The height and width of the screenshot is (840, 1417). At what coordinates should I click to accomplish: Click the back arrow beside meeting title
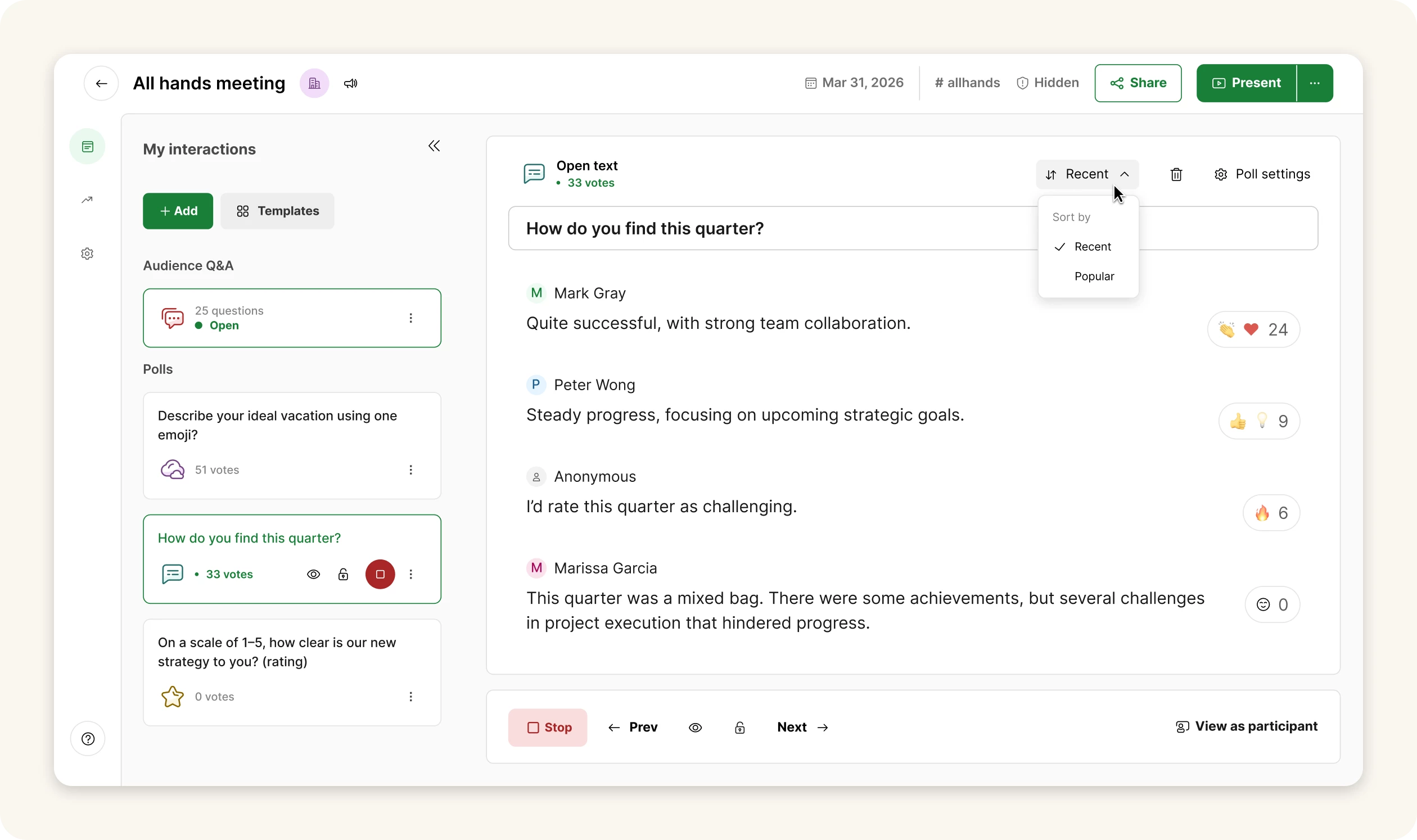pyautogui.click(x=101, y=83)
